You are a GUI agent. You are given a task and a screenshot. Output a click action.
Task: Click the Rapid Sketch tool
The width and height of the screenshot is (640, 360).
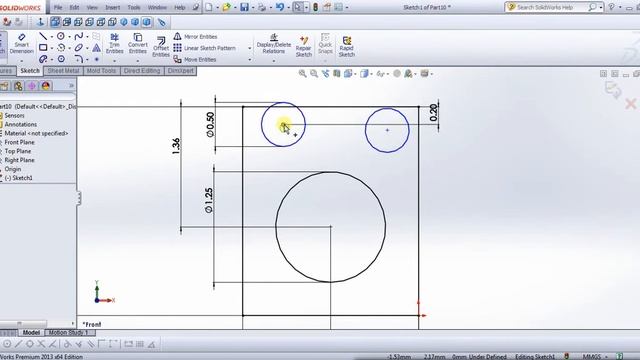coord(347,47)
